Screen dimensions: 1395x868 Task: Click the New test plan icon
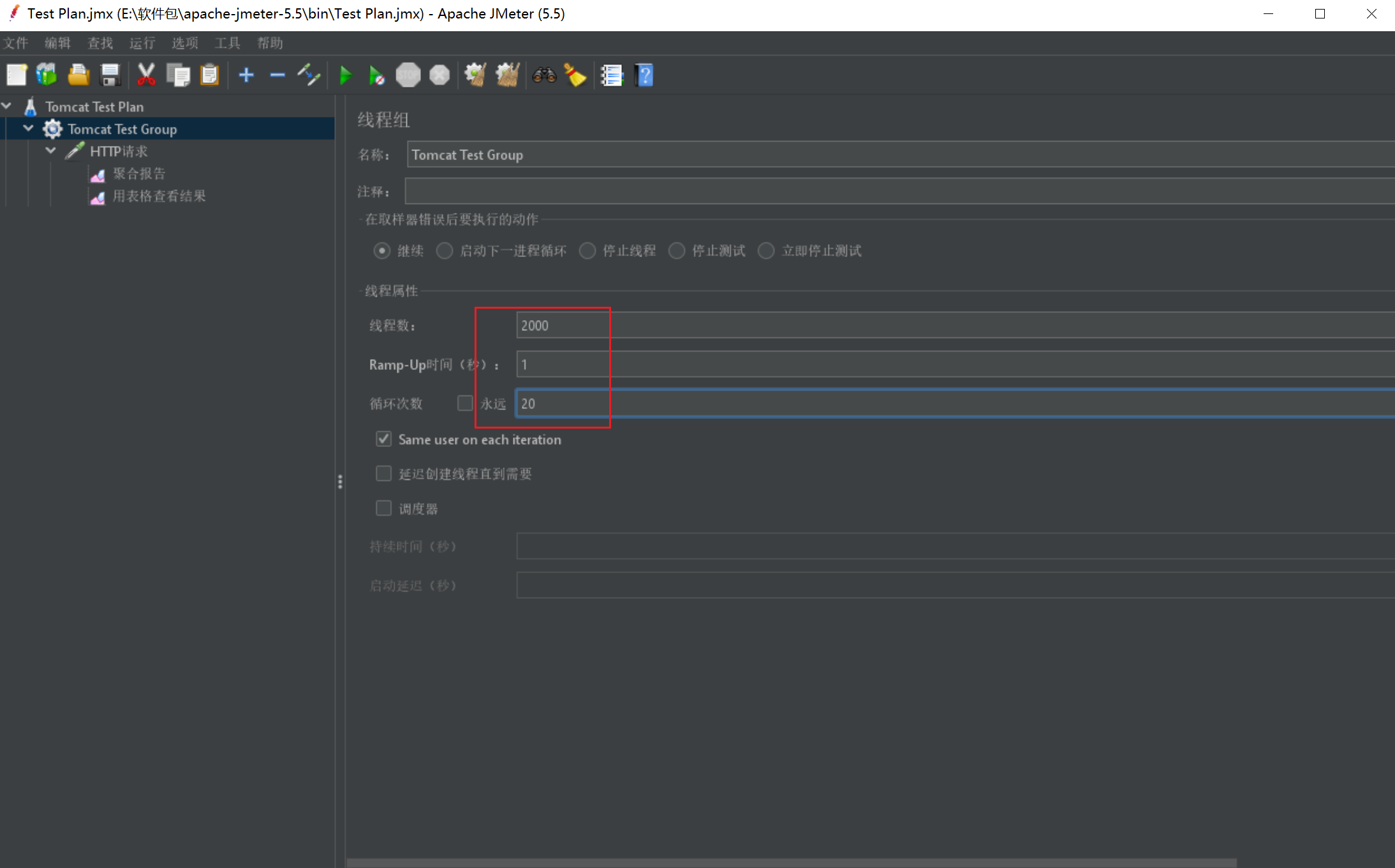(17, 75)
